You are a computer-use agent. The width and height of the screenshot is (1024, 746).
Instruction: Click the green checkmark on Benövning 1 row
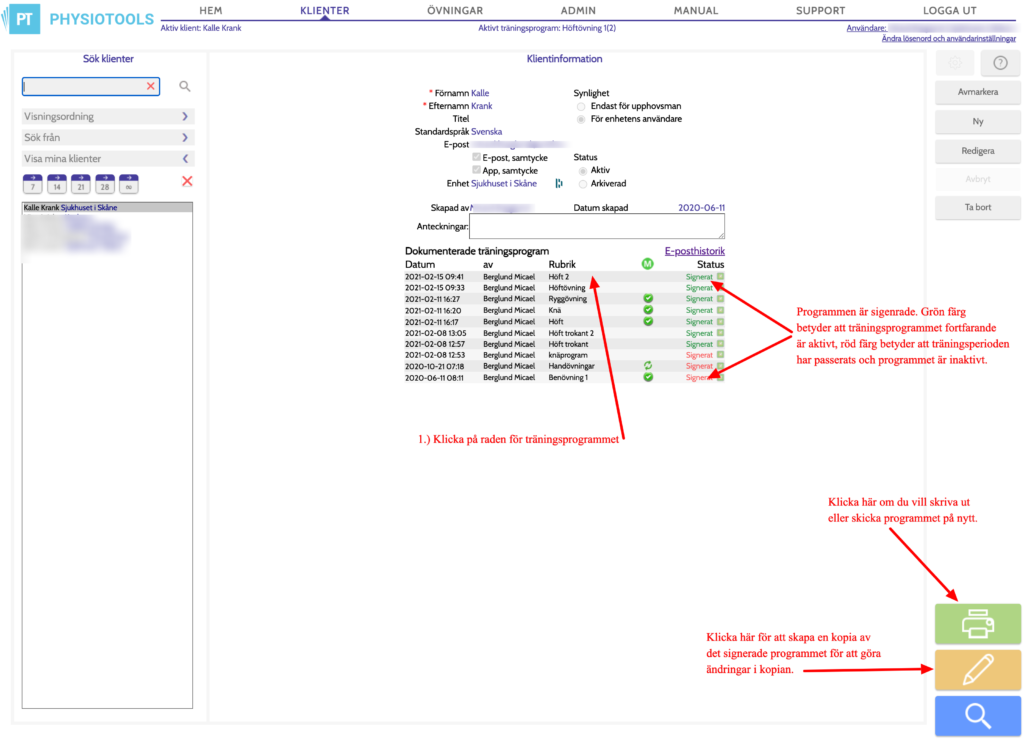[648, 377]
